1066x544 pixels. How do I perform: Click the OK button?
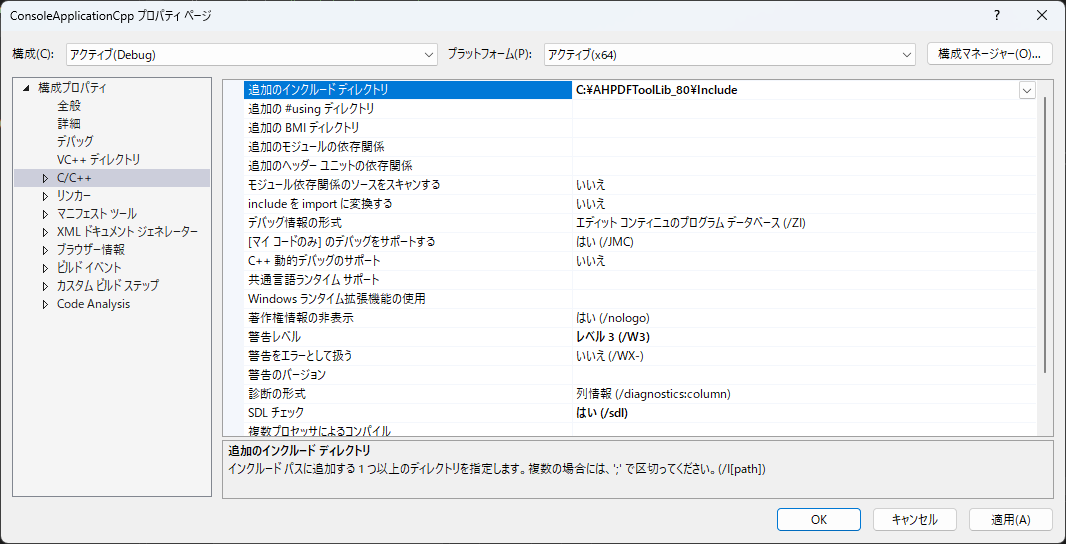pos(818,519)
